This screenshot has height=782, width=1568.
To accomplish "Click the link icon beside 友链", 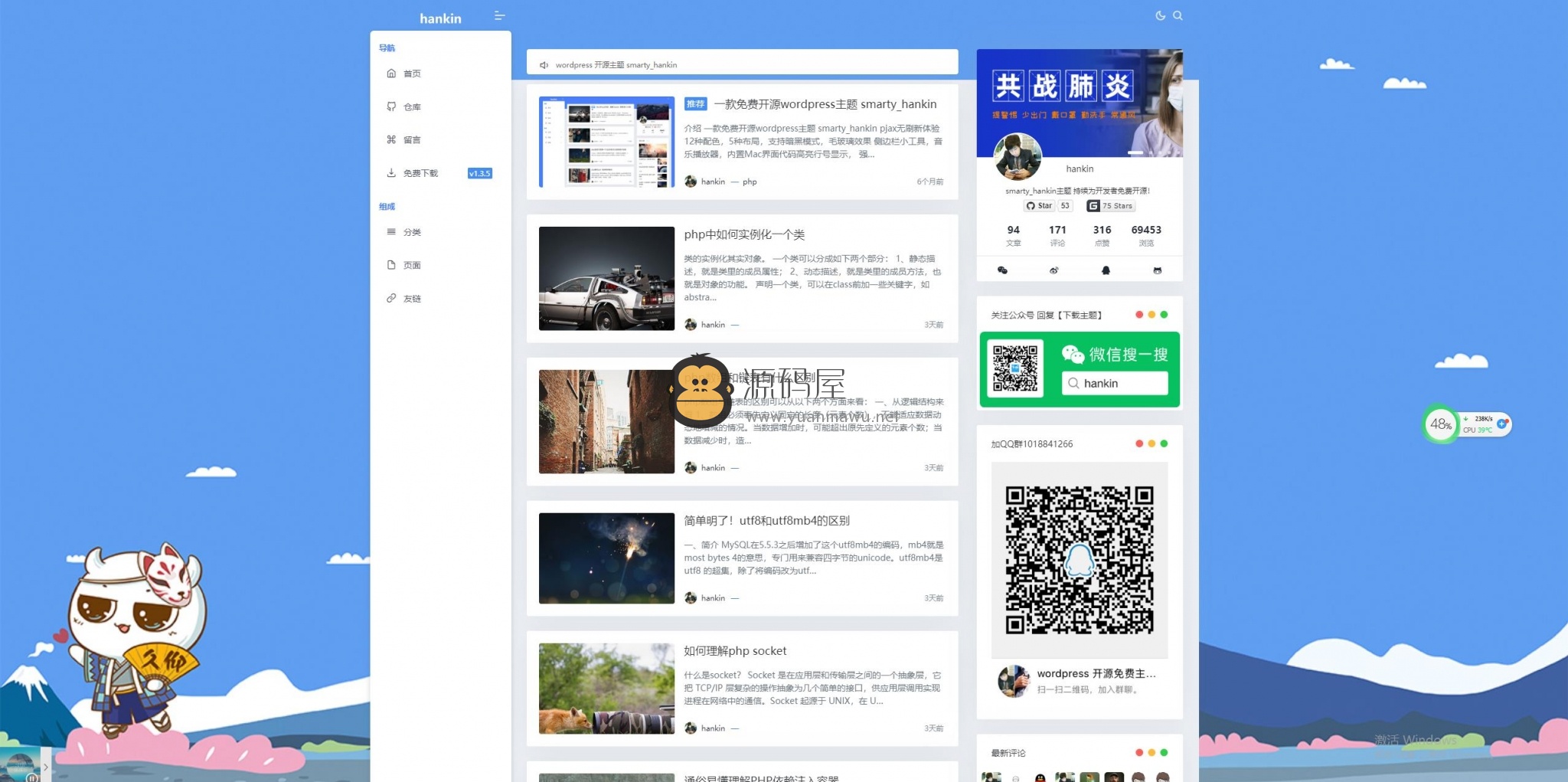I will pos(391,298).
